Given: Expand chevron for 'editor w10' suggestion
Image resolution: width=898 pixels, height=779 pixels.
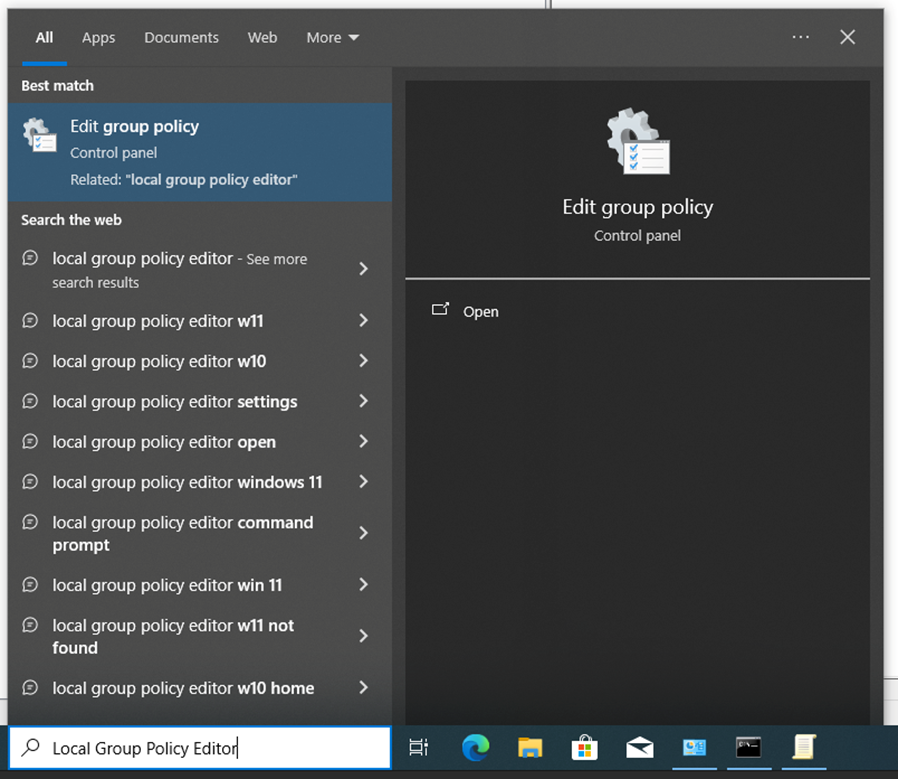Looking at the screenshot, I should [x=363, y=360].
